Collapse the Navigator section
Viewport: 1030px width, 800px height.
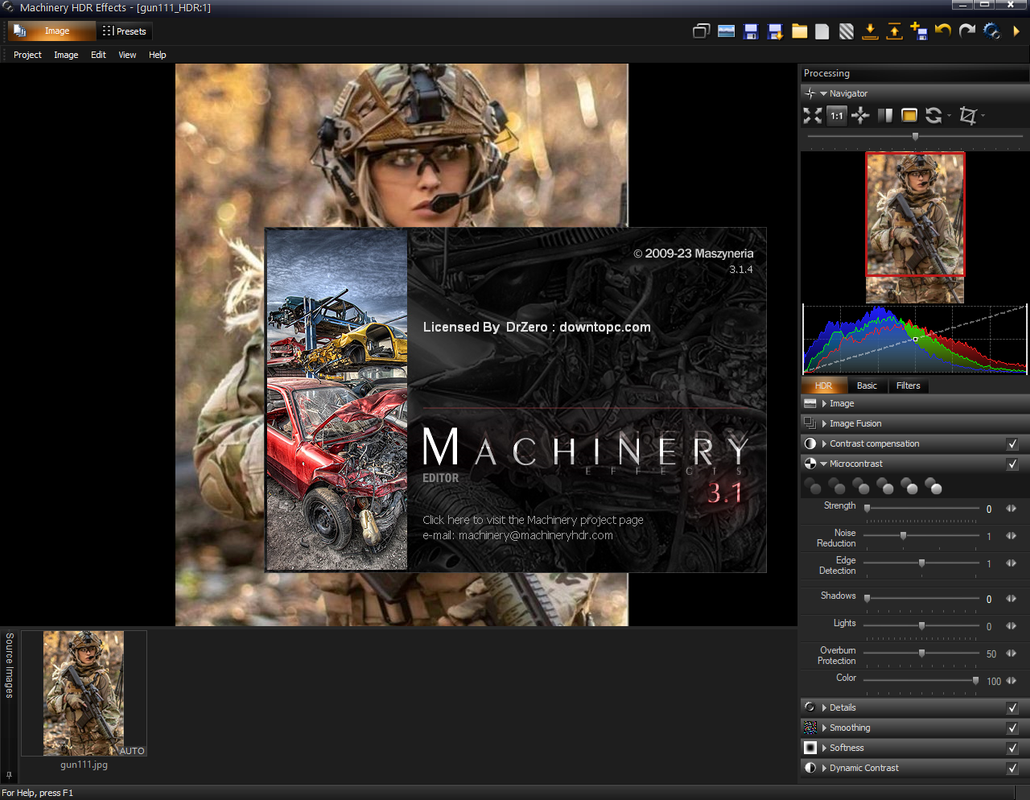[823, 94]
